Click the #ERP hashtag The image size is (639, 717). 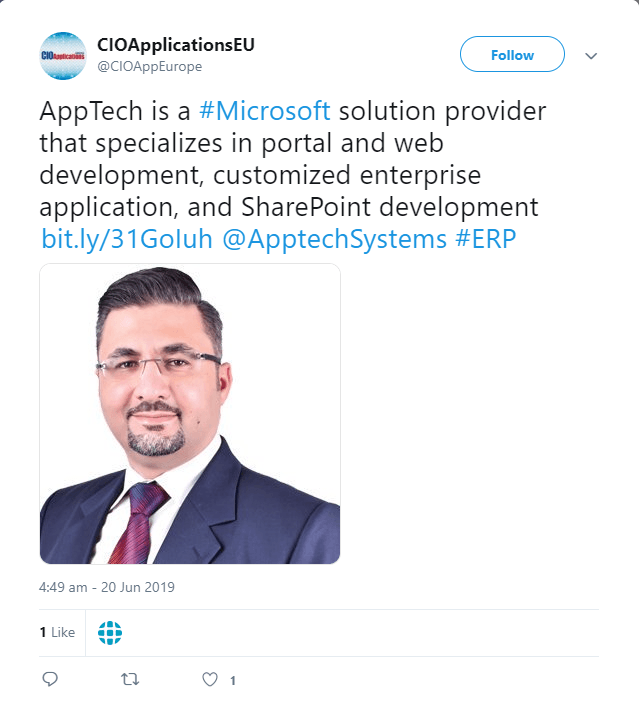point(489,240)
